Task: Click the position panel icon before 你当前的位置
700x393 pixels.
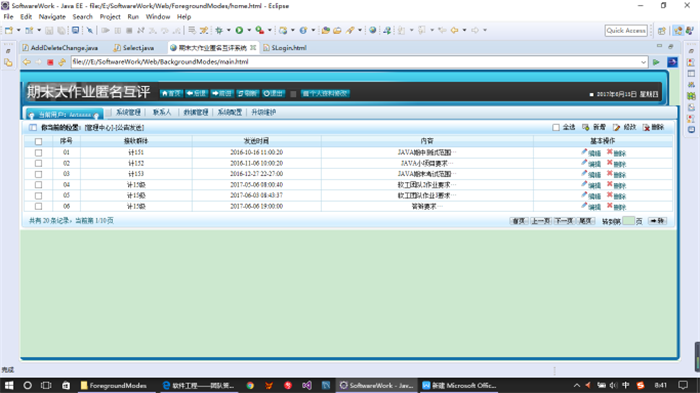Action: pos(33,127)
